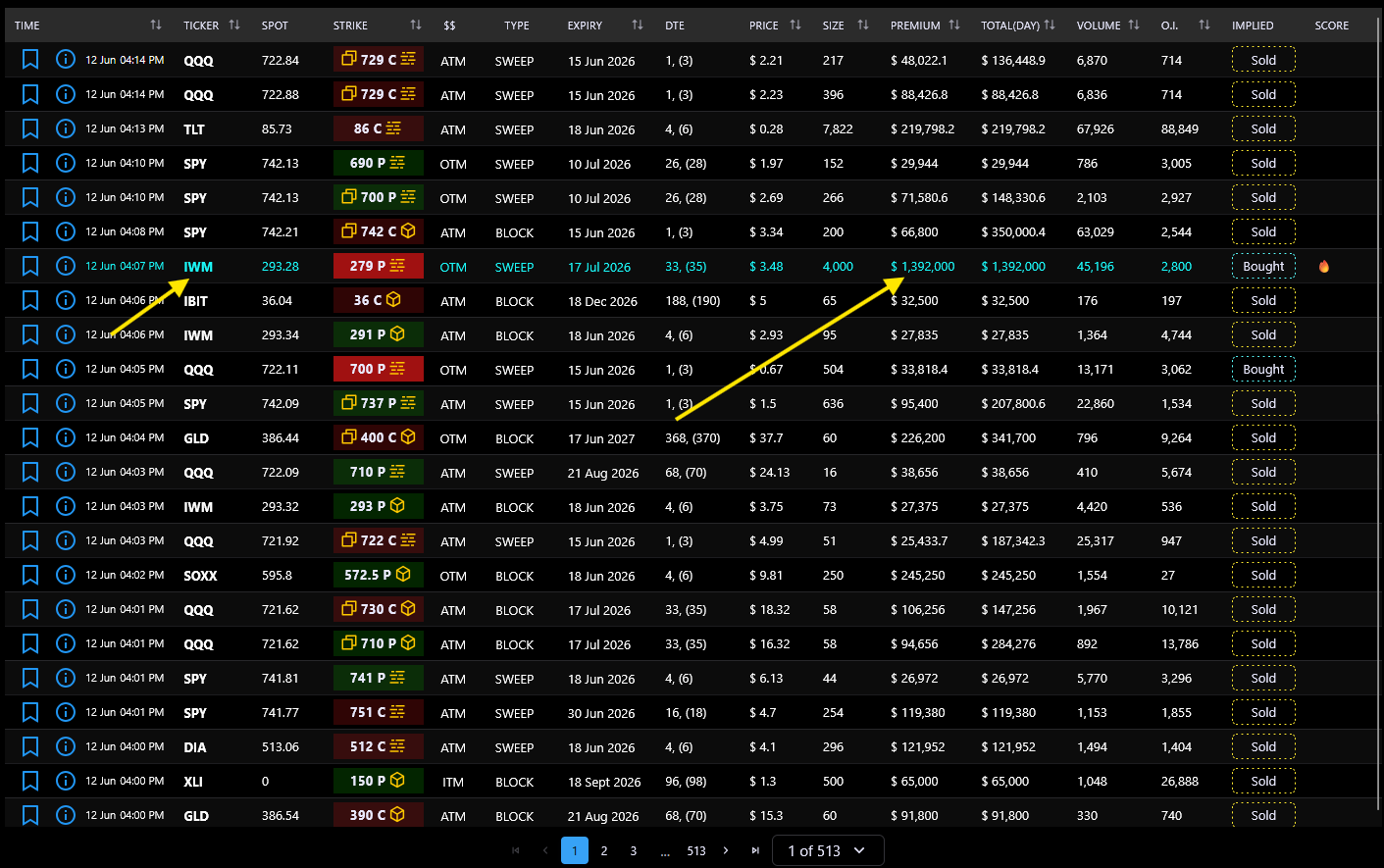Bookmark the highlighted IWM 279 P row

(x=30, y=266)
